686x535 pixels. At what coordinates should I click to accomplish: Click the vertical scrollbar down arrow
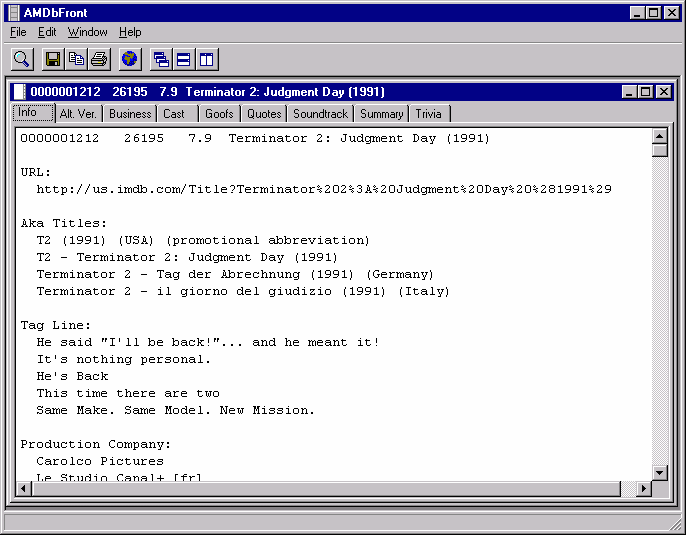pyautogui.click(x=660, y=472)
